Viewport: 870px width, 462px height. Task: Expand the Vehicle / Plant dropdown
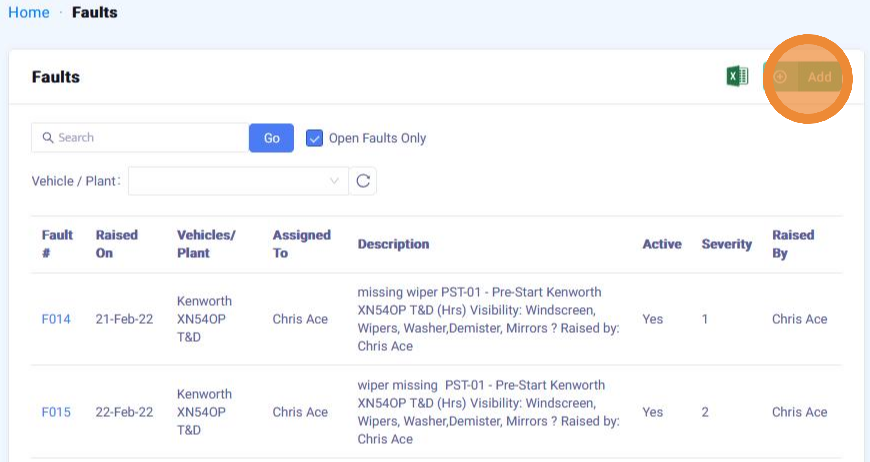coord(237,181)
